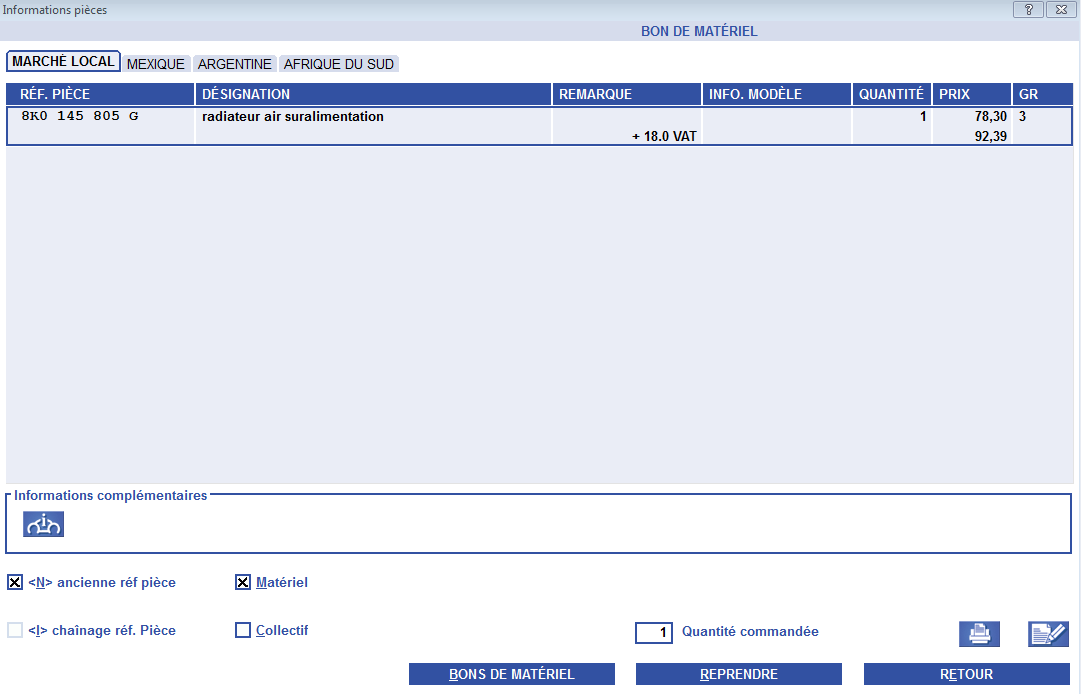
Task: Click the Quantité commandée input field
Action: (x=654, y=633)
